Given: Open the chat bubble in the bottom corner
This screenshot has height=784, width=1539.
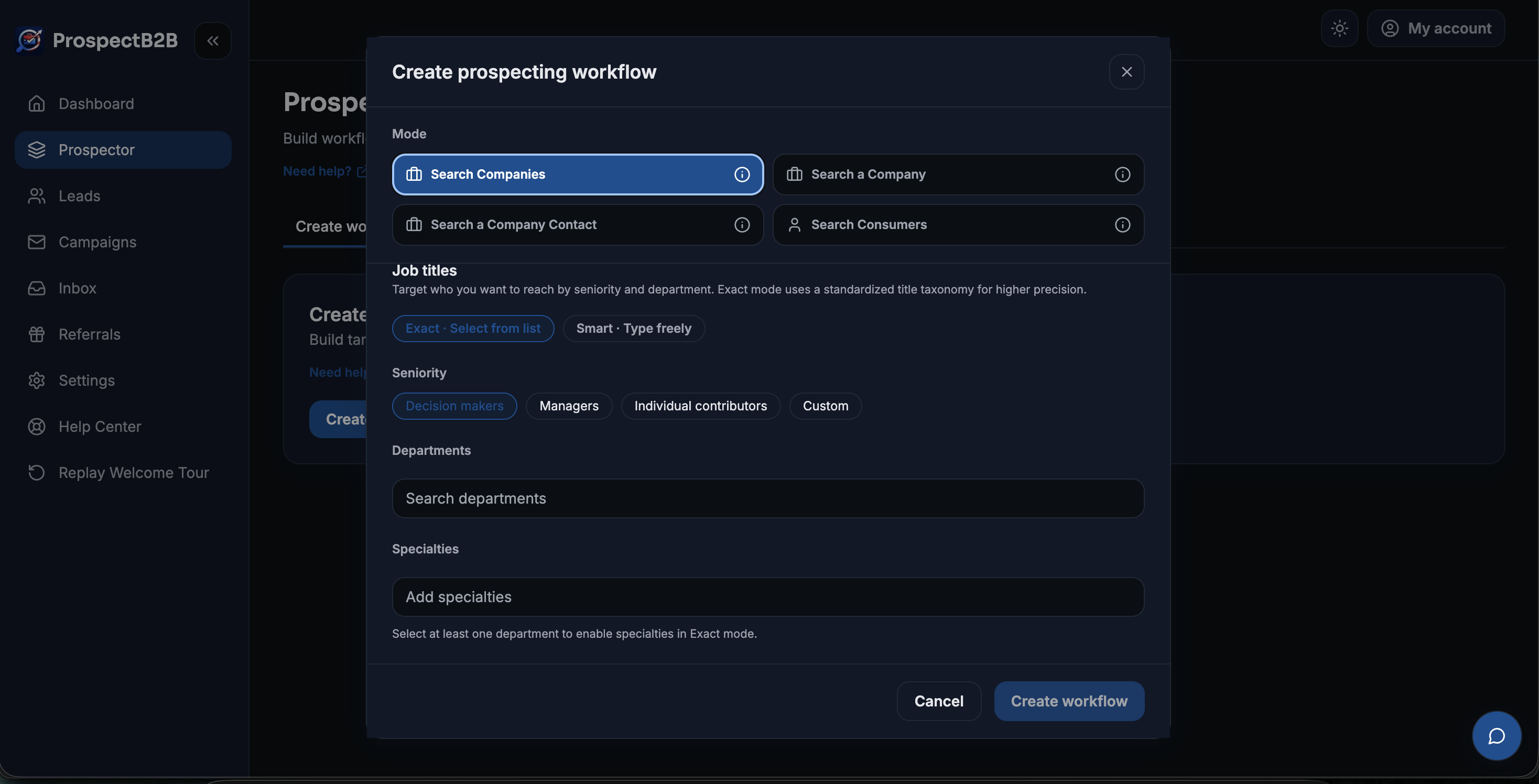Looking at the screenshot, I should point(1496,735).
